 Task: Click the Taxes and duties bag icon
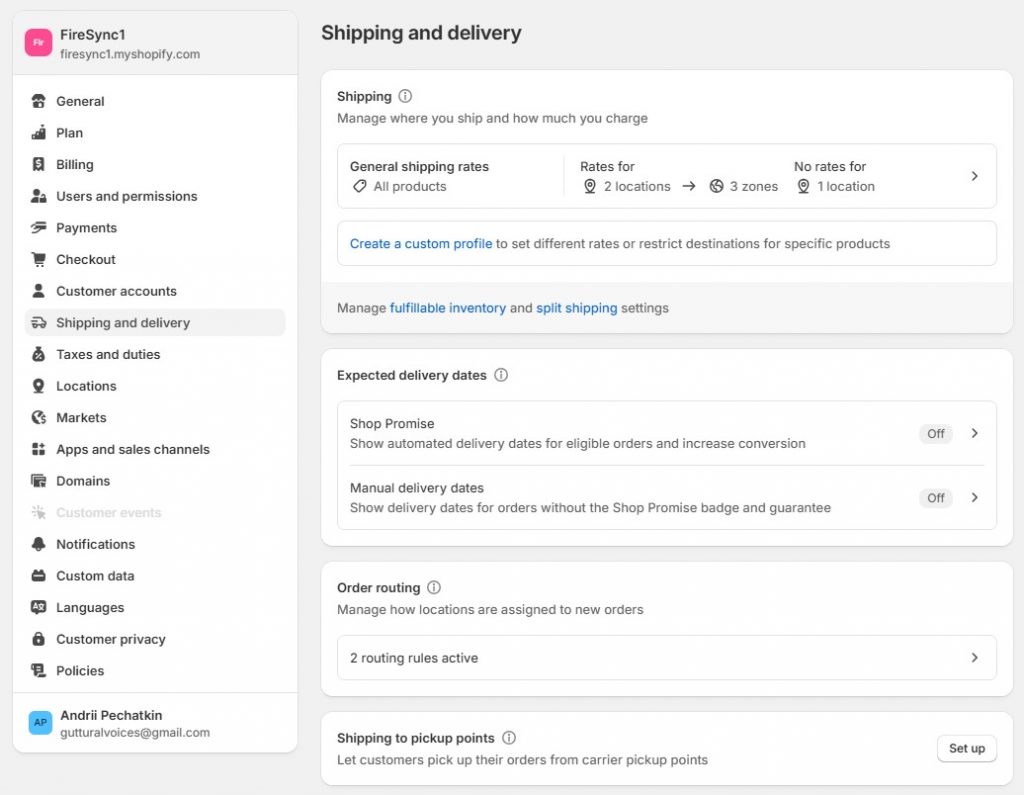tap(39, 354)
